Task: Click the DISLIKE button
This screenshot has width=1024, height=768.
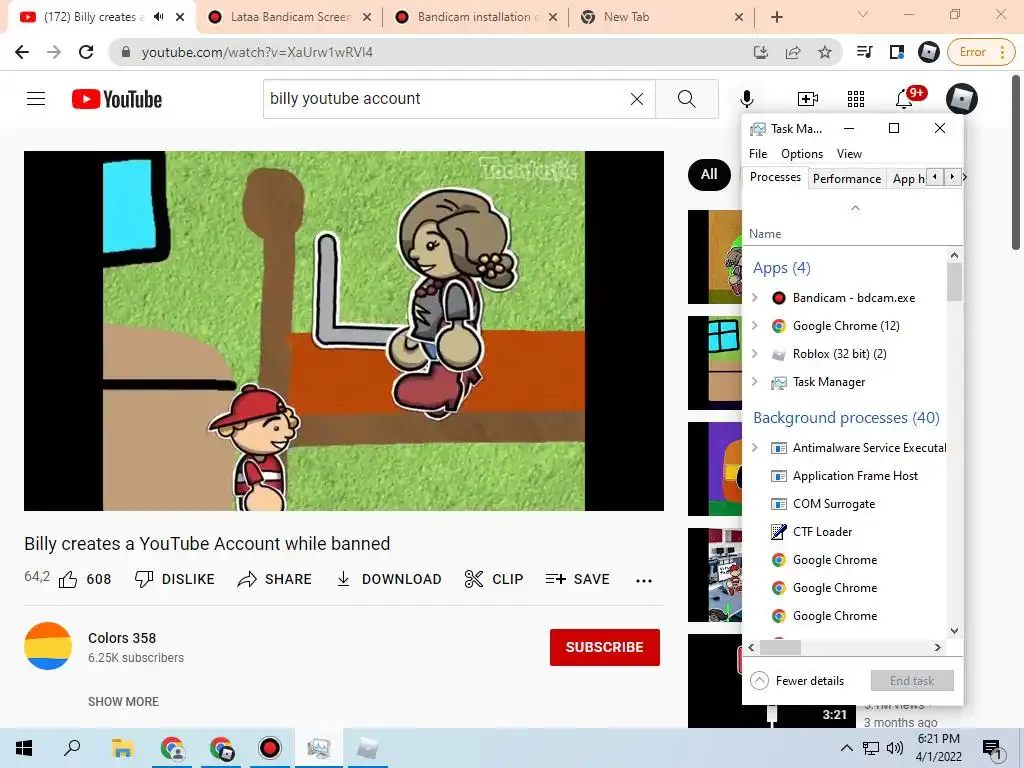Action: pyautogui.click(x=175, y=579)
